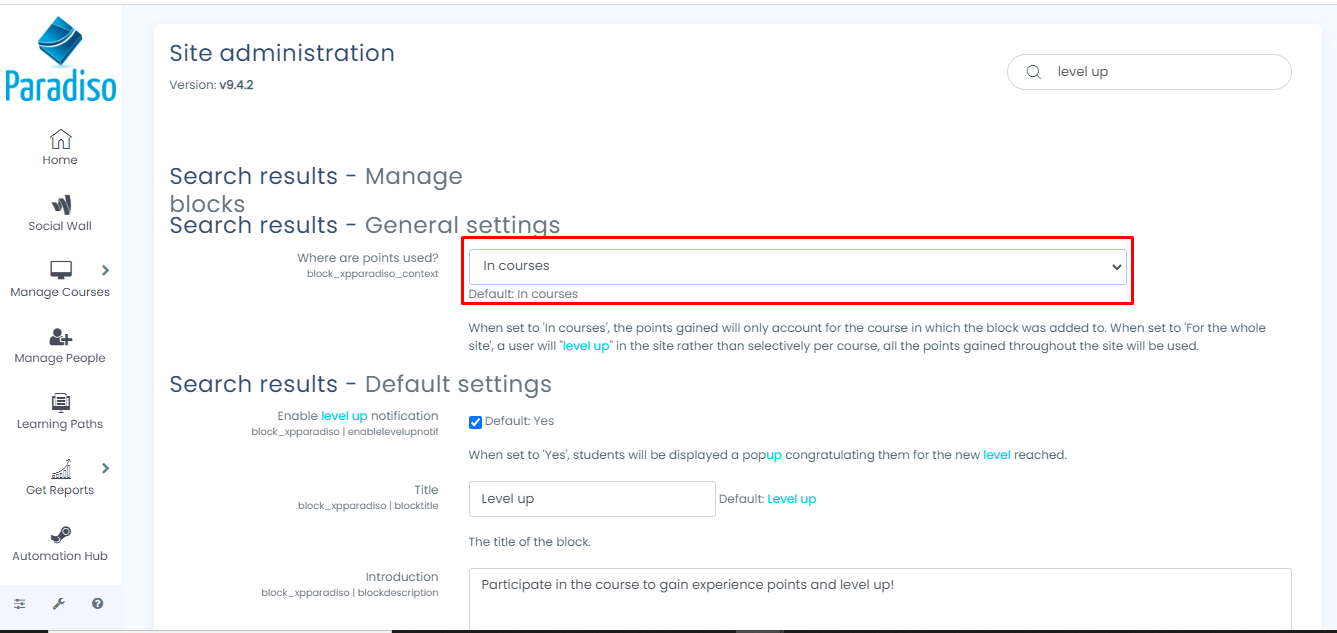This screenshot has width=1337, height=633.
Task: Expand the Get Reports submenu arrow
Action: [x=105, y=468]
